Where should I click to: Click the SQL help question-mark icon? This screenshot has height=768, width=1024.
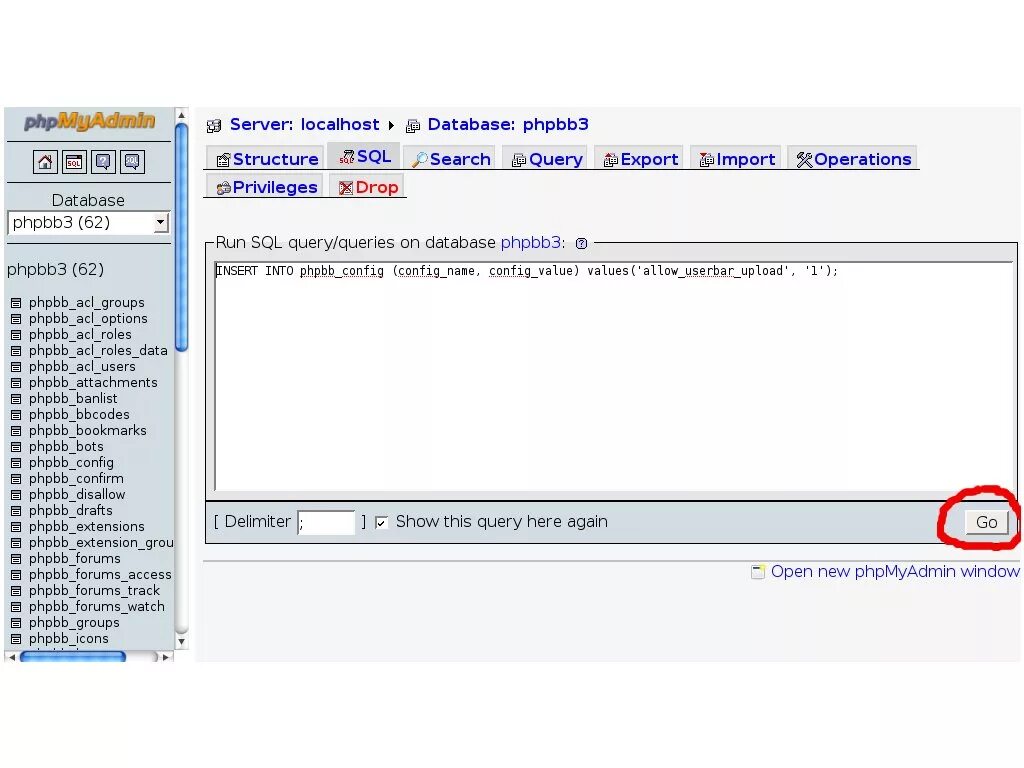pyautogui.click(x=581, y=244)
